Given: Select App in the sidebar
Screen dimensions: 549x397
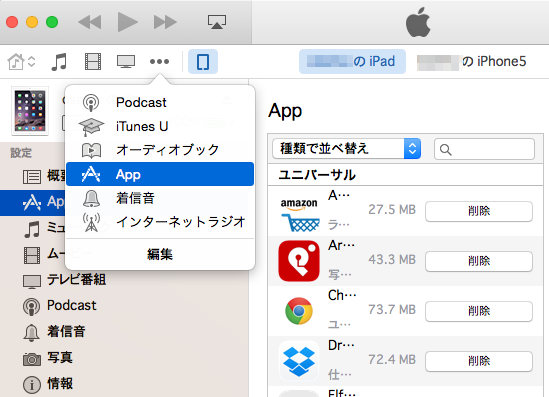Looking at the screenshot, I should pos(33,202).
